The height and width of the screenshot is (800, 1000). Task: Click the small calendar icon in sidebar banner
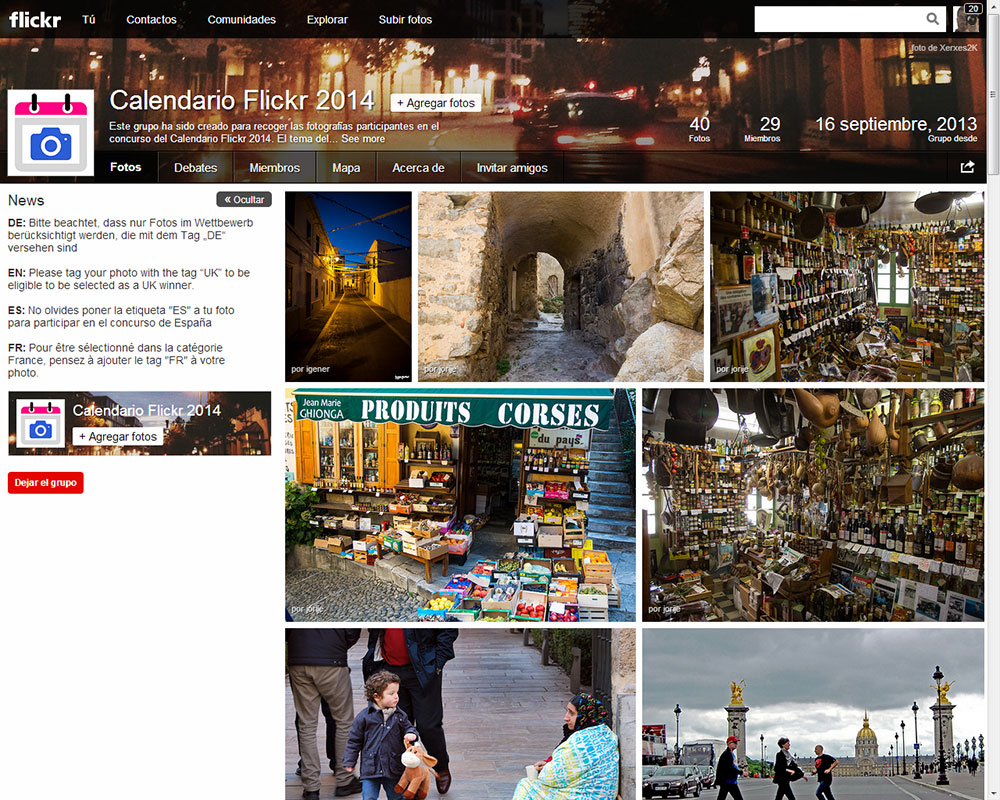[40, 423]
